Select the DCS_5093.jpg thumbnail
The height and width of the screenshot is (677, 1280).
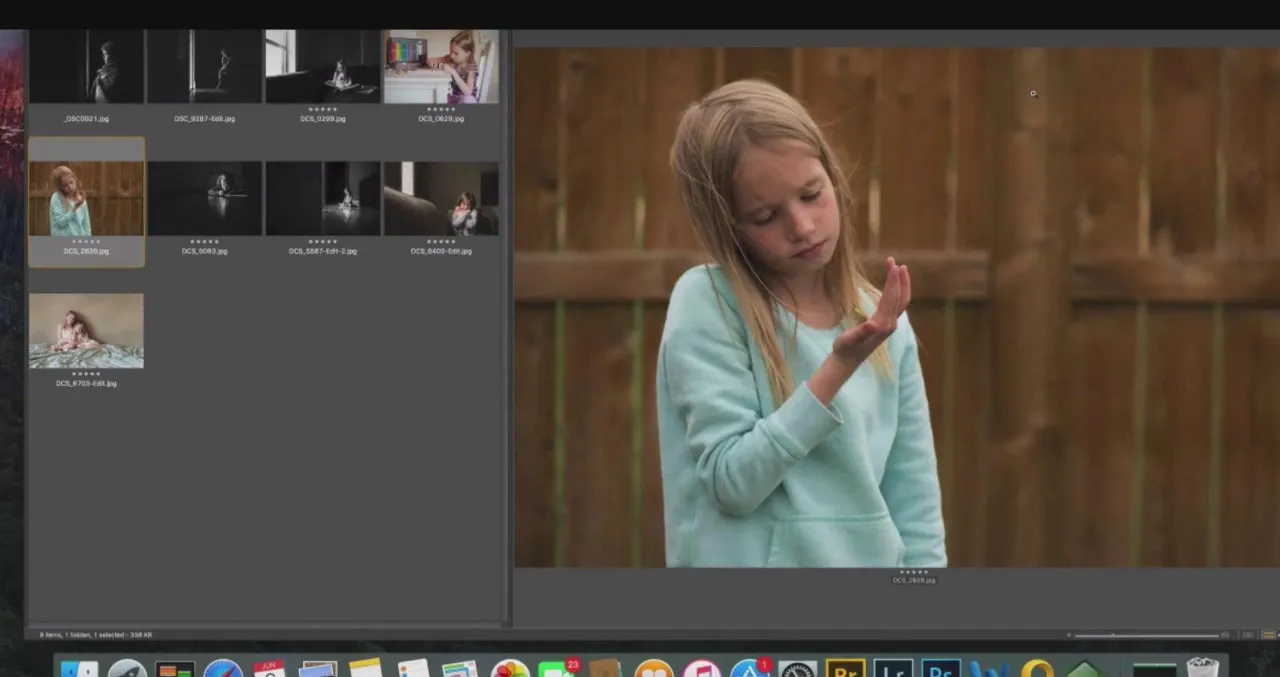(204, 198)
